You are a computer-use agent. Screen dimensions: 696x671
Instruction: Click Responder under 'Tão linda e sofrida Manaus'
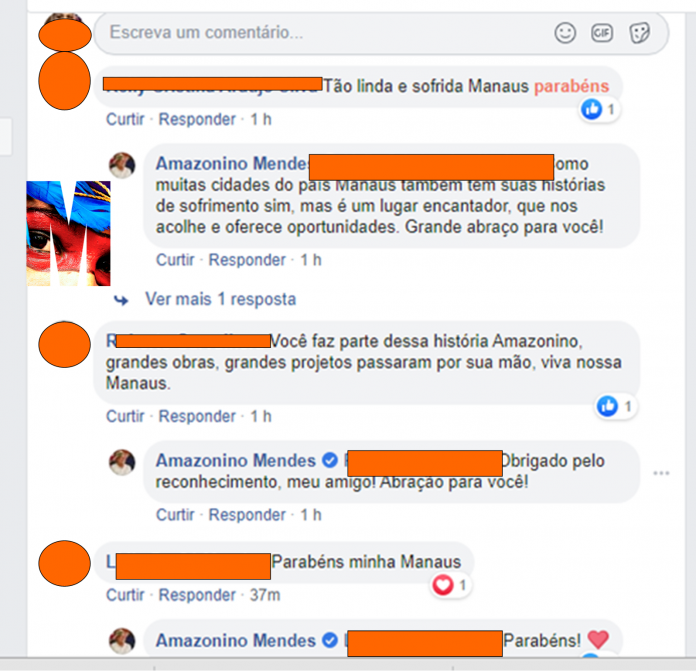[x=197, y=119]
